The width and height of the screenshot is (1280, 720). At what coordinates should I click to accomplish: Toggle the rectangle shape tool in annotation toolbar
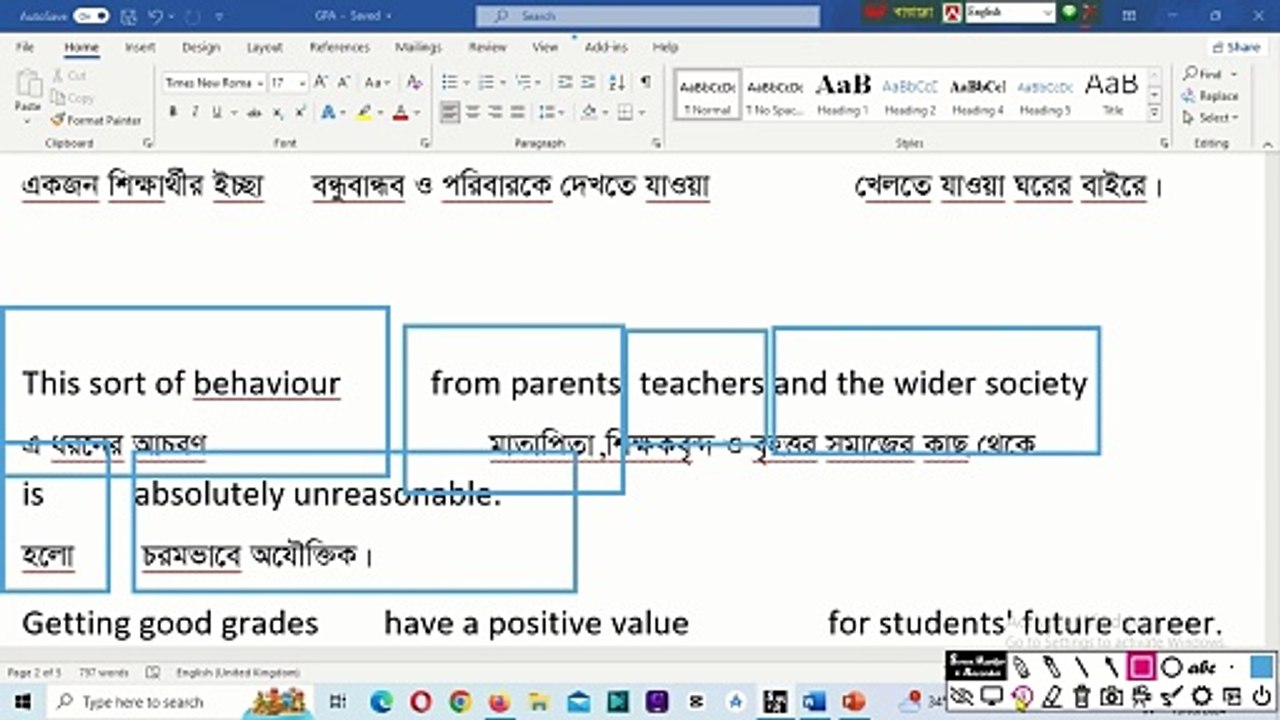1141,667
